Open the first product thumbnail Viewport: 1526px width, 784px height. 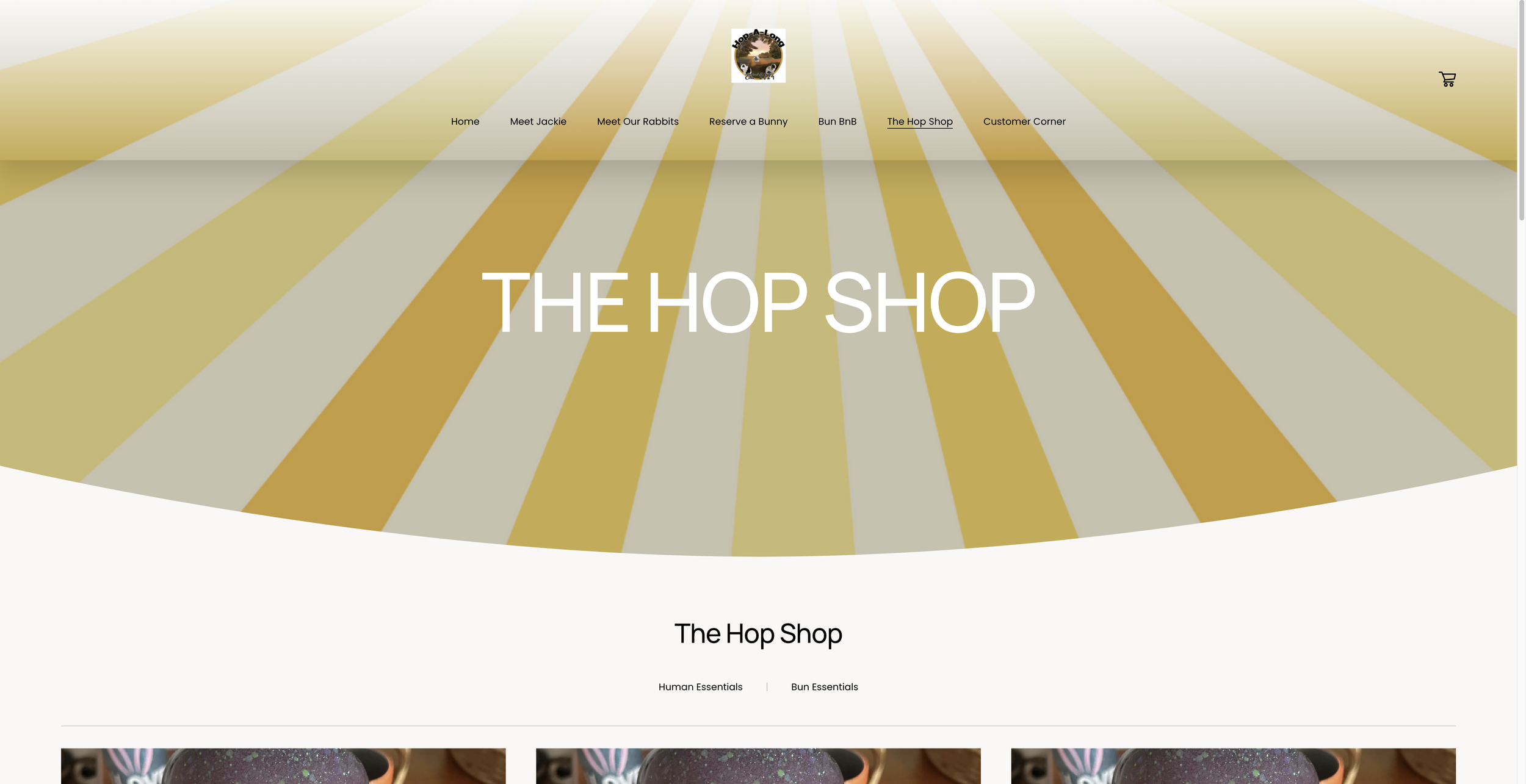click(x=283, y=766)
